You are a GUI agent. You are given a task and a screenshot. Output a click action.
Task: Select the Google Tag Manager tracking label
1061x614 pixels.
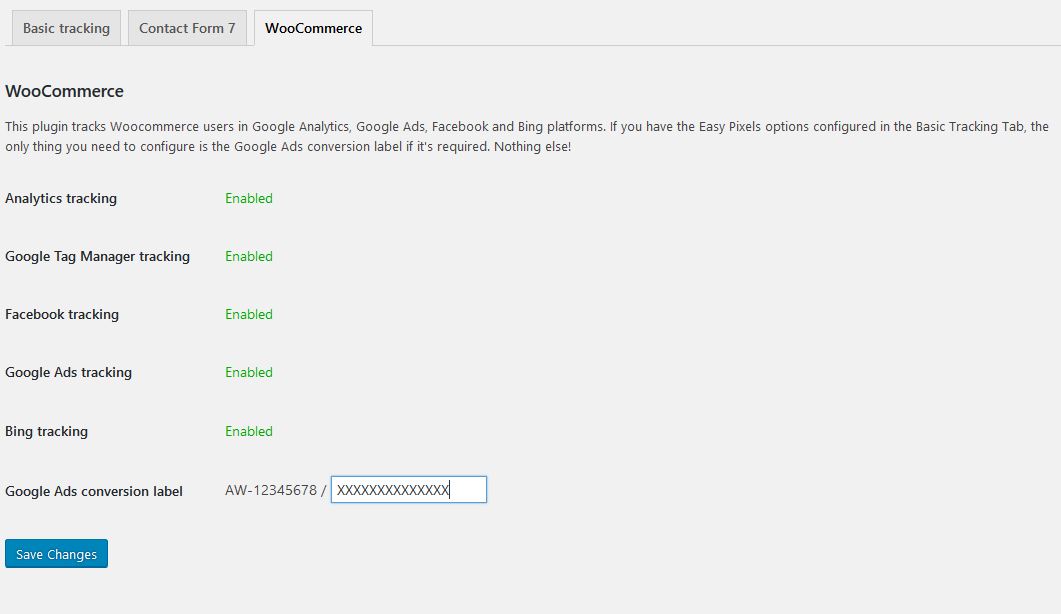[x=97, y=256]
